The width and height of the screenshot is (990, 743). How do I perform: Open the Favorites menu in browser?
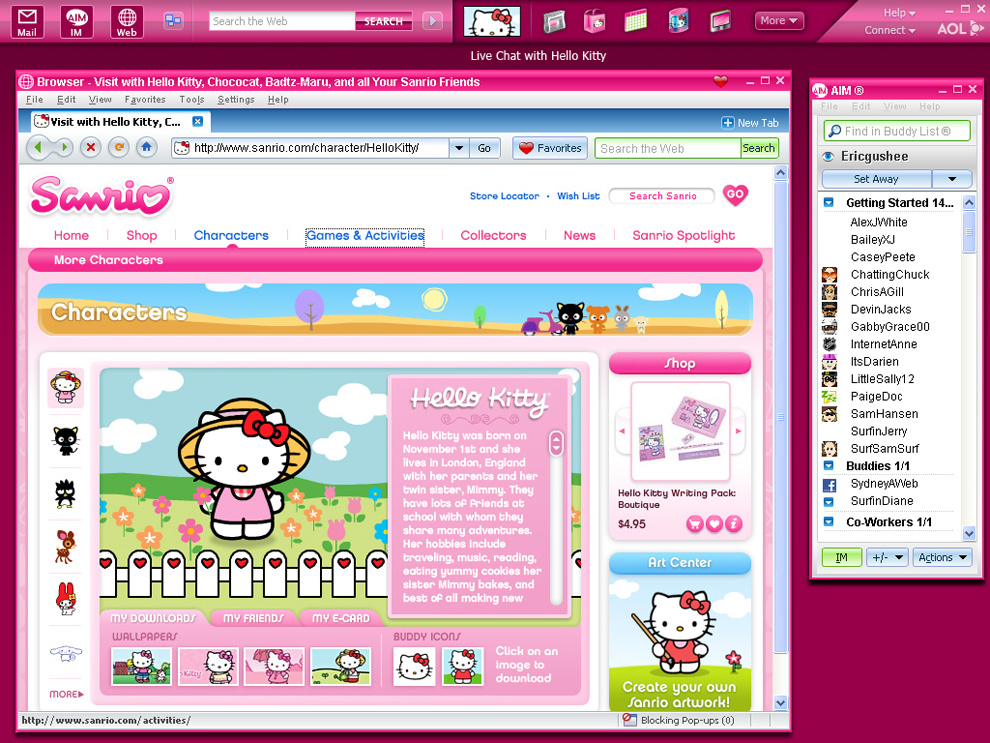coord(145,100)
